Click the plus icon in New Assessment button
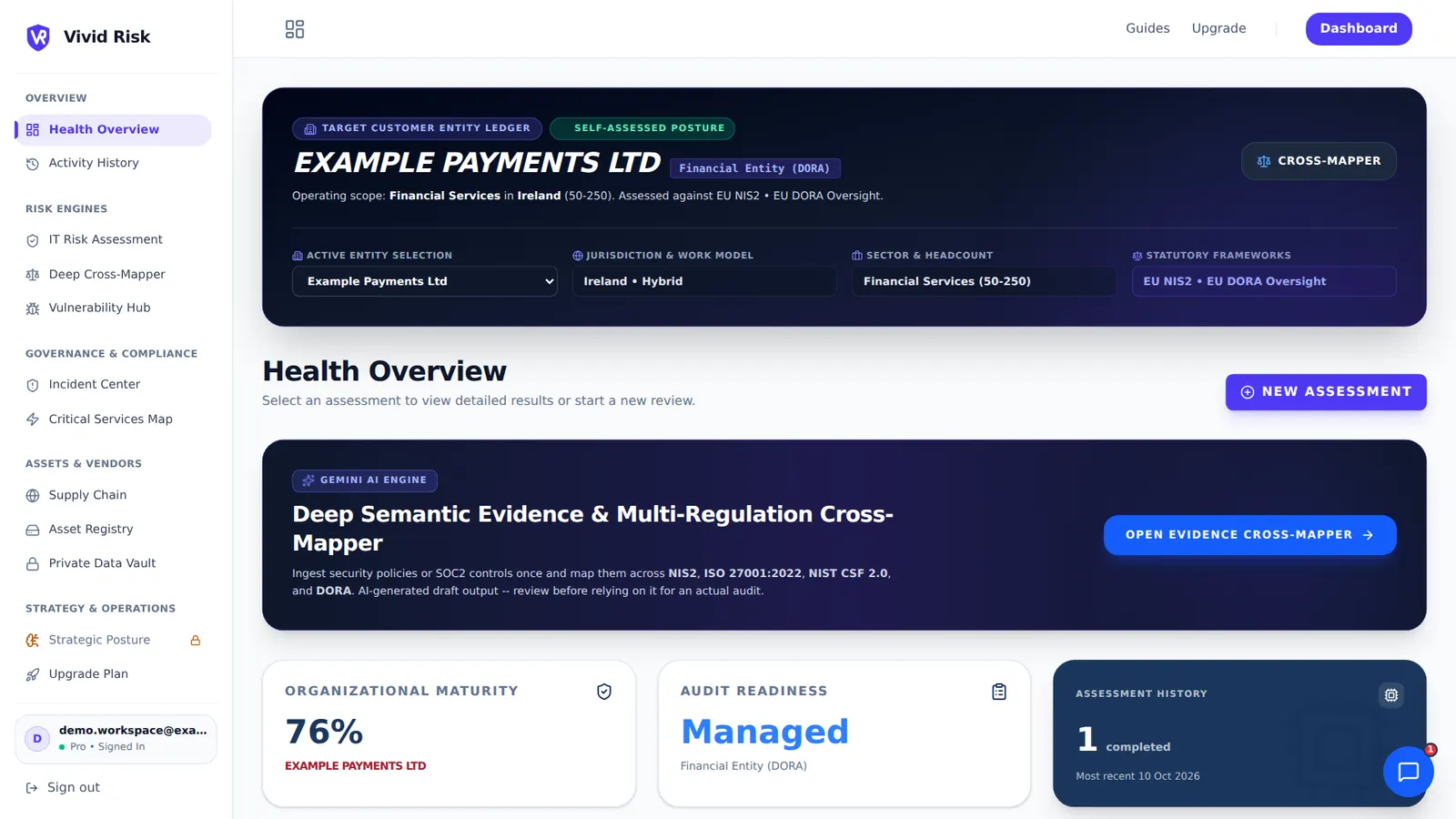Image resolution: width=1456 pixels, height=819 pixels. [1248, 392]
